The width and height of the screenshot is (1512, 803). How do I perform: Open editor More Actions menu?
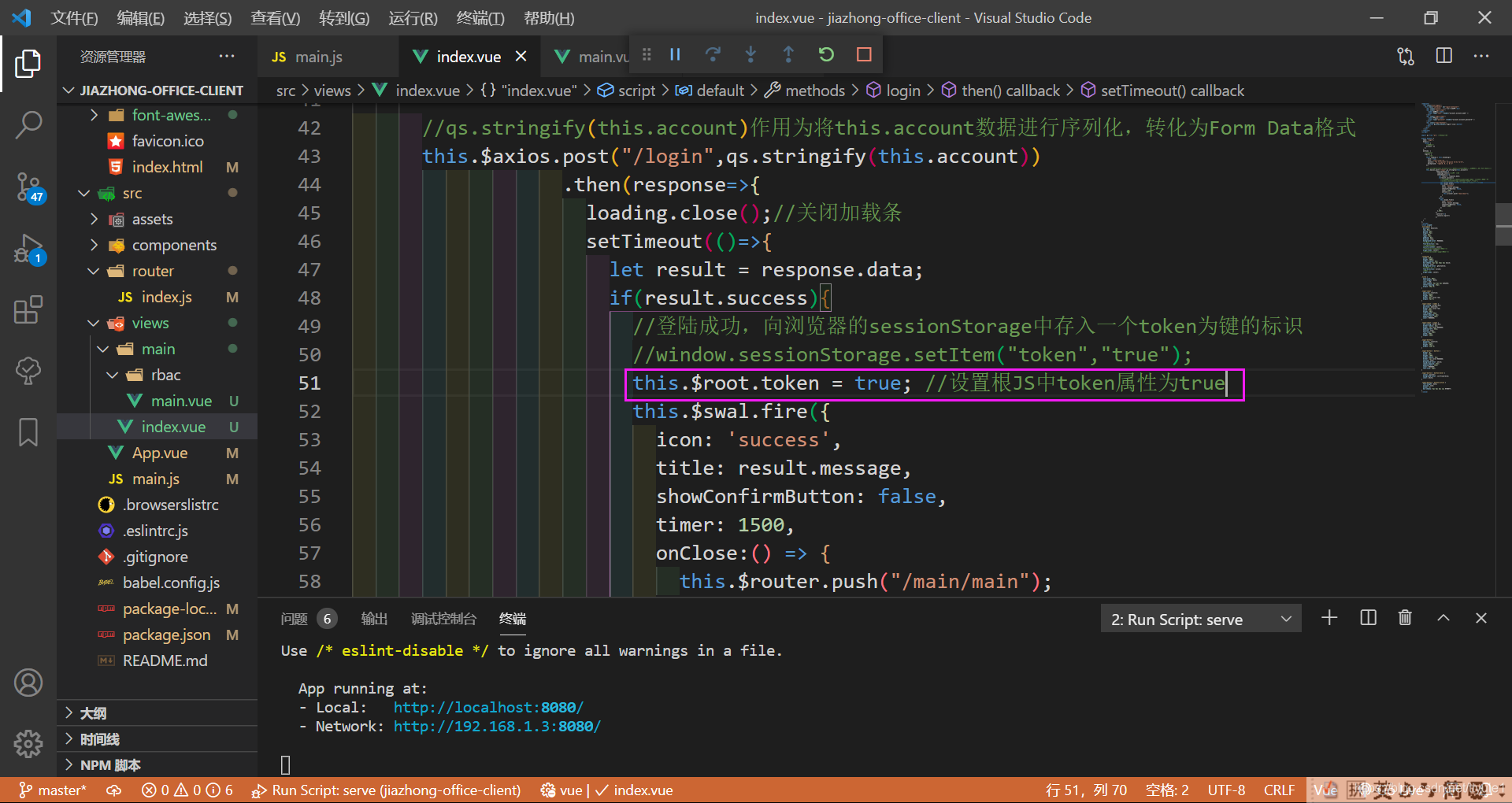[1481, 56]
